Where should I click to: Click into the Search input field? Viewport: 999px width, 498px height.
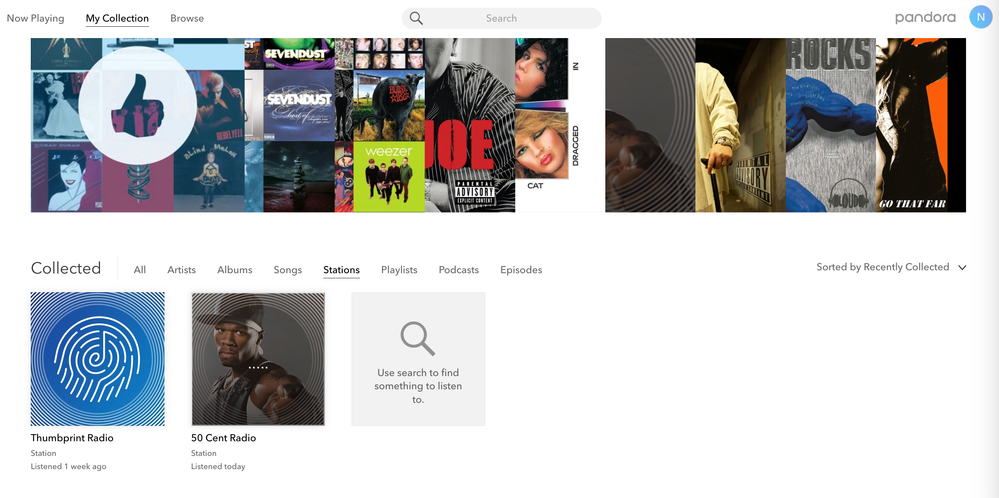510,18
